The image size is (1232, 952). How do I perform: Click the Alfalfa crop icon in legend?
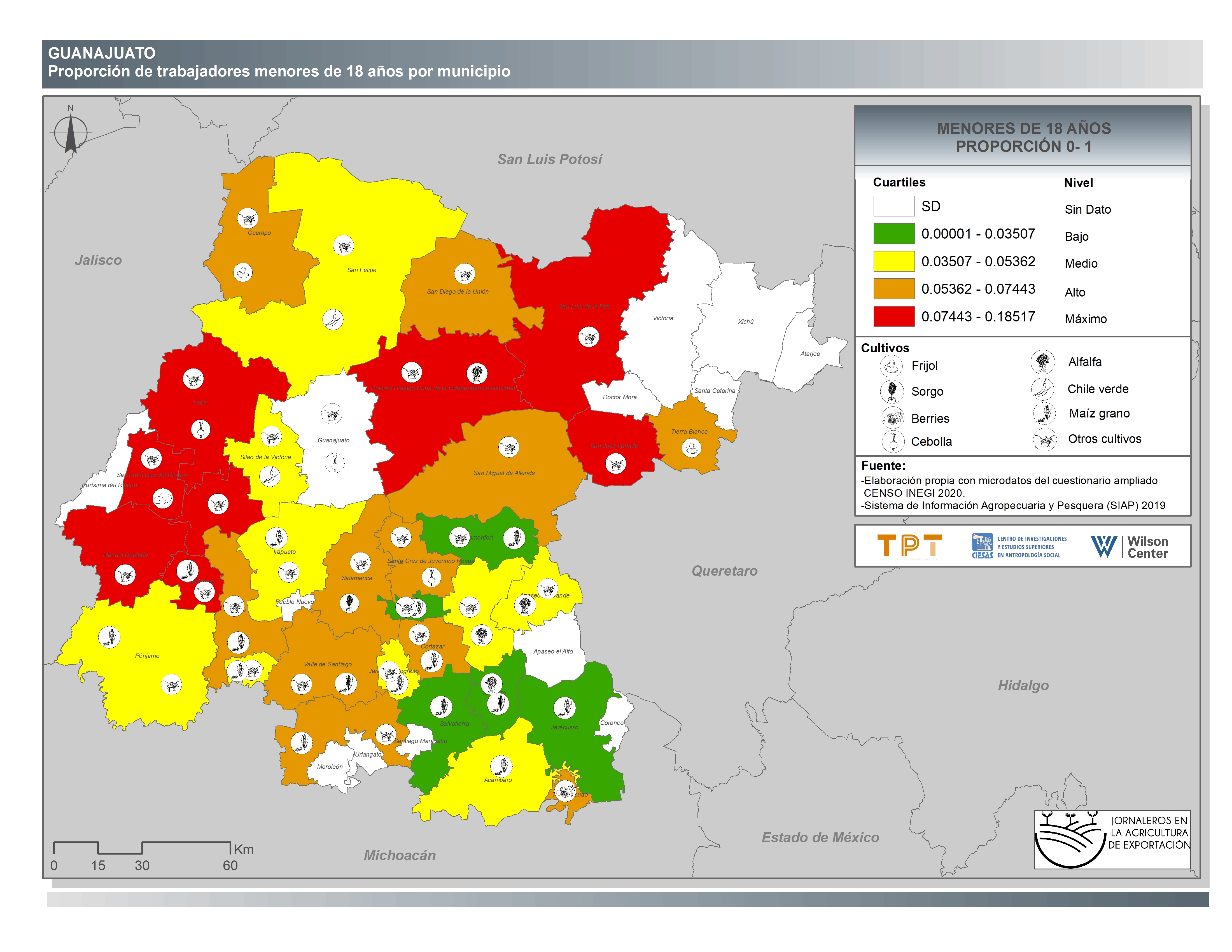[1042, 362]
